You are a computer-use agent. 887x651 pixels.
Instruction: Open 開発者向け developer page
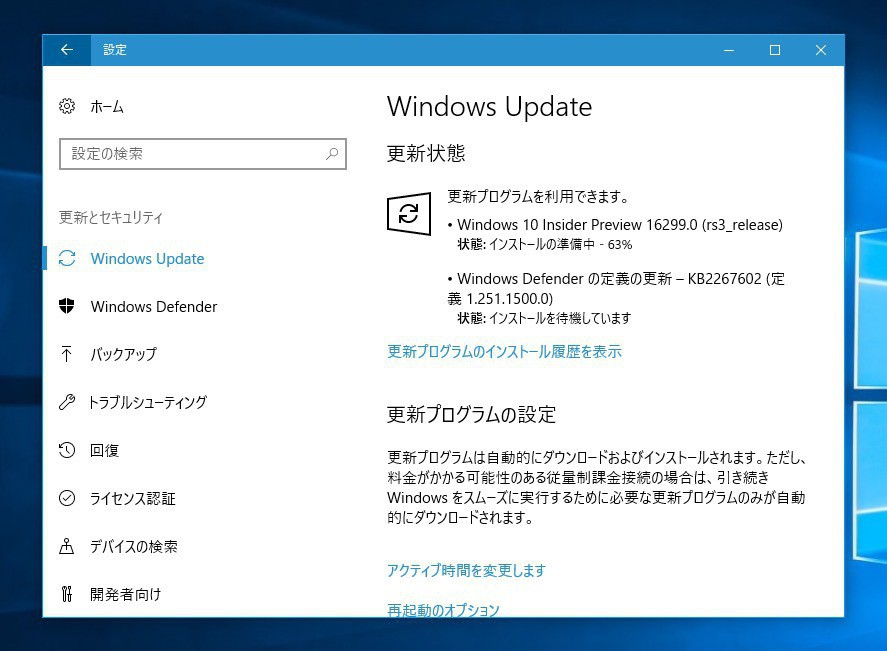coord(126,594)
